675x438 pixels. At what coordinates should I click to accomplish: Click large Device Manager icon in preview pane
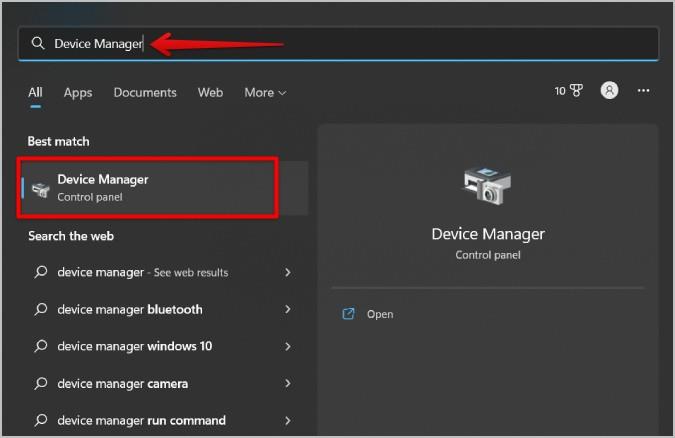tap(487, 185)
